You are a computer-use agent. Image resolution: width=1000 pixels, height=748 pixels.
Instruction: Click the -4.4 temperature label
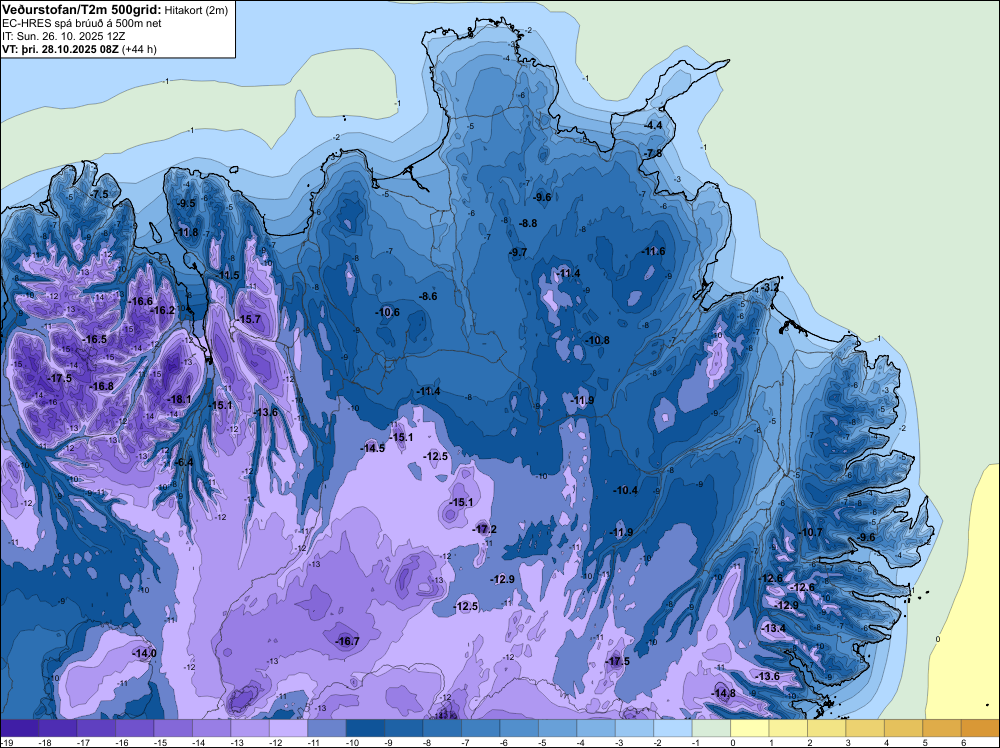(653, 126)
